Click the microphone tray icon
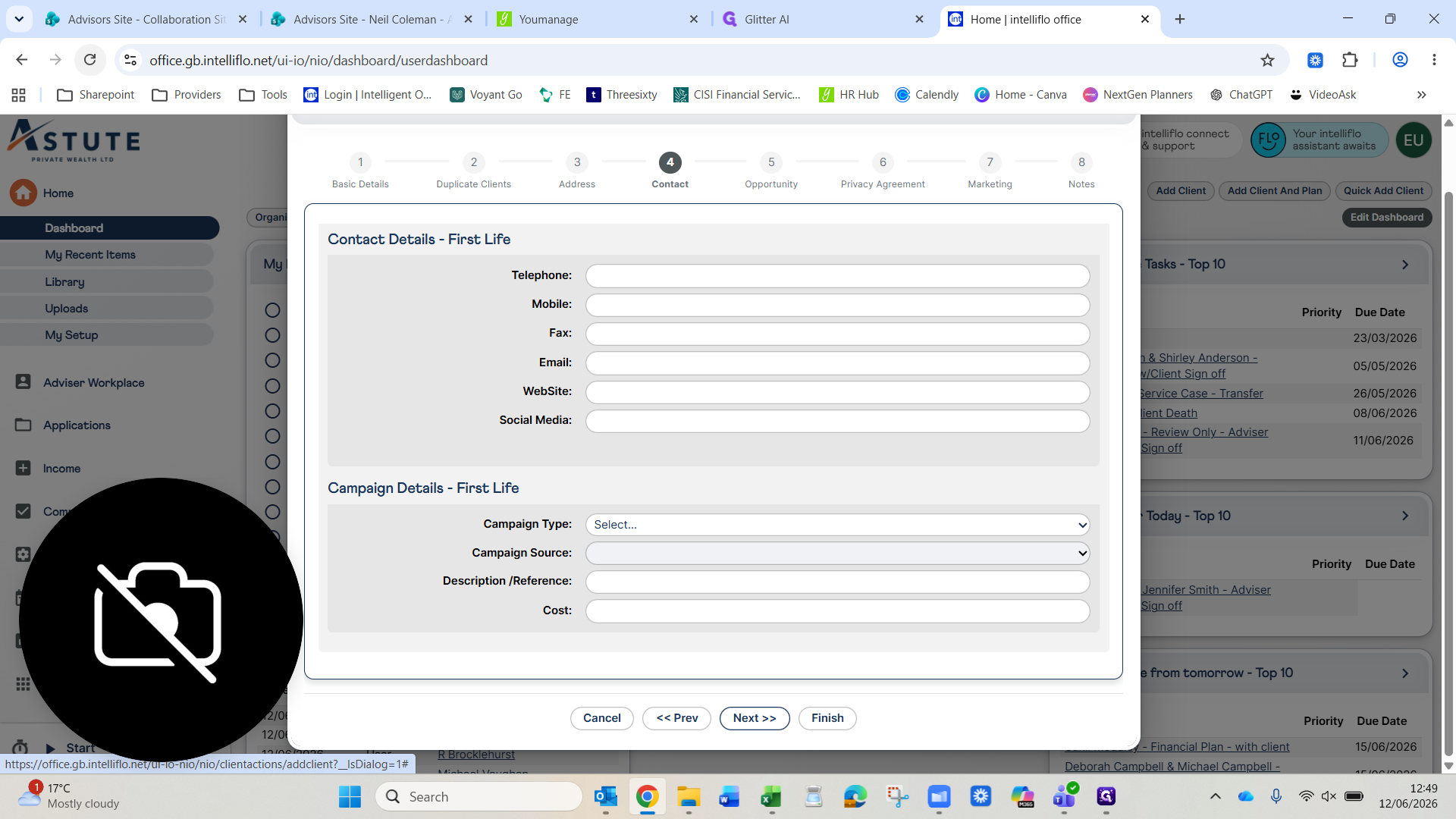The width and height of the screenshot is (1456, 819). [x=1276, y=796]
